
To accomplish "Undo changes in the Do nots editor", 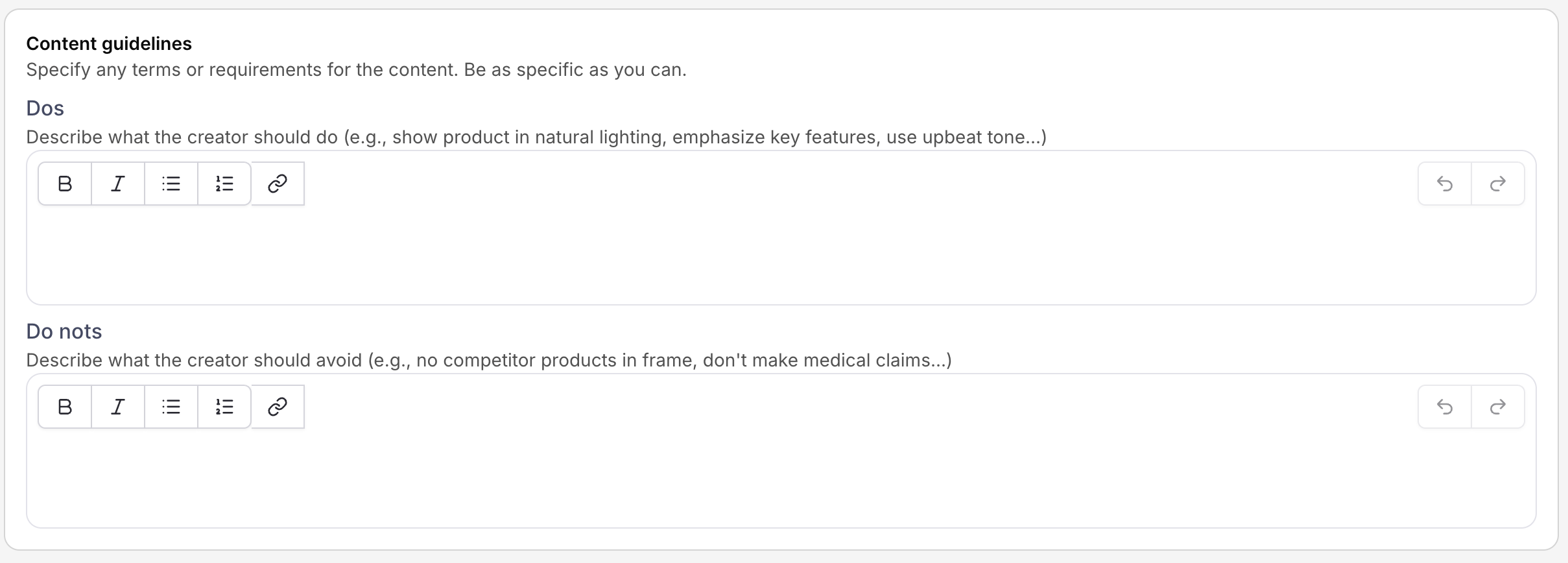I will click(1445, 407).
